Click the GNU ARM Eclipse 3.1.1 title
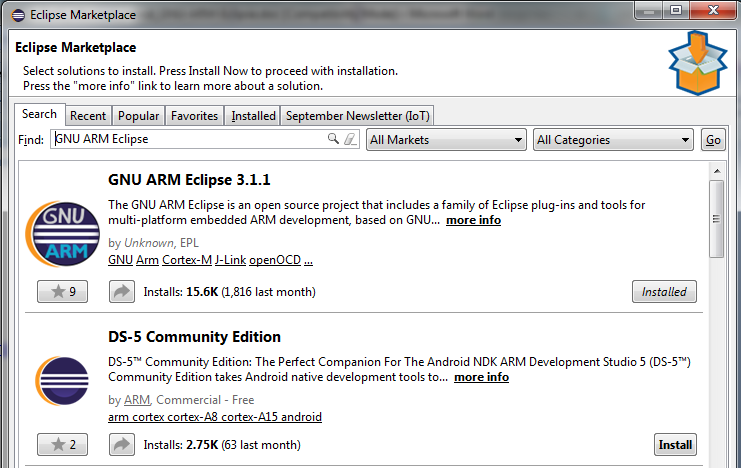This screenshot has width=741, height=468. click(x=189, y=180)
